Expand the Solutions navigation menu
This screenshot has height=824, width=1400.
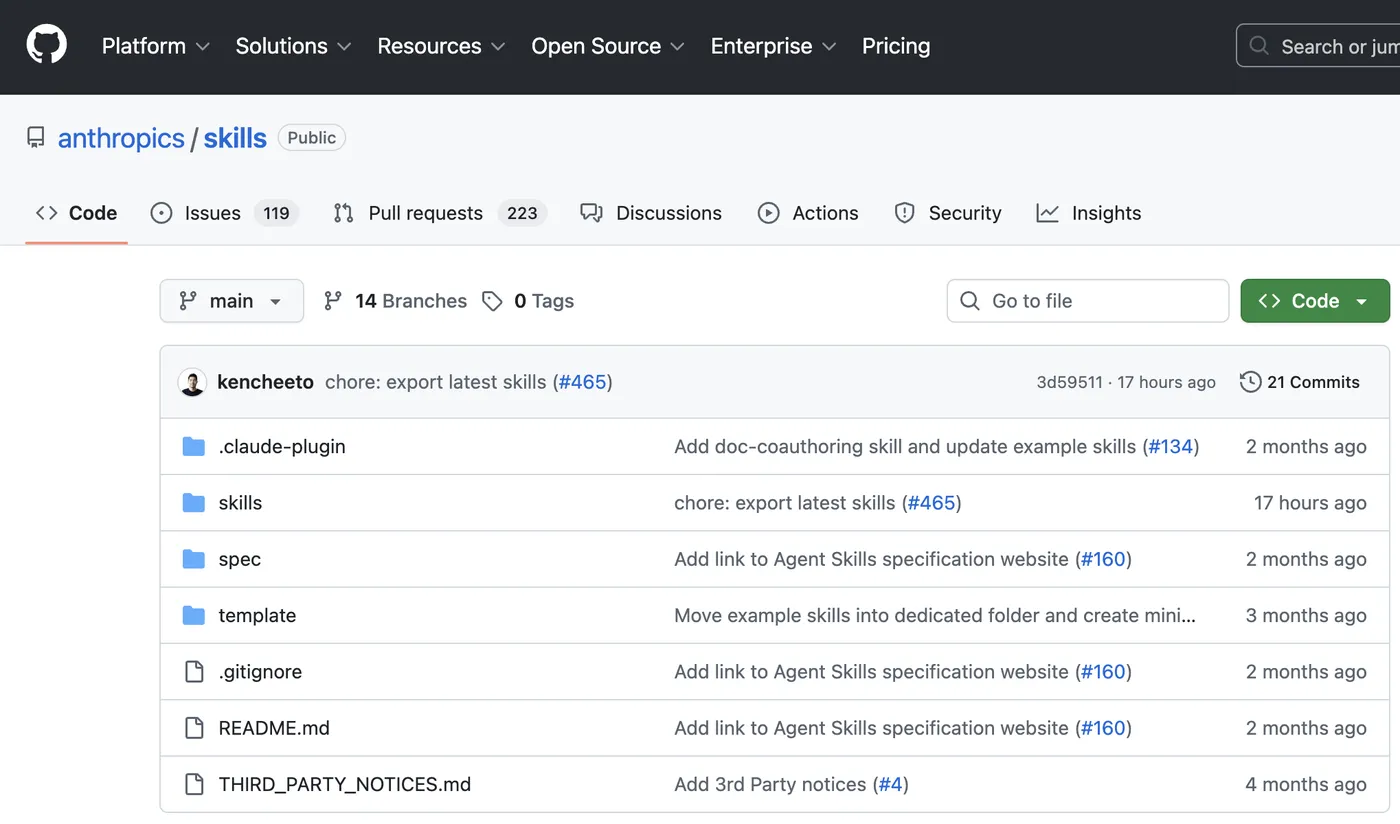[x=293, y=46]
